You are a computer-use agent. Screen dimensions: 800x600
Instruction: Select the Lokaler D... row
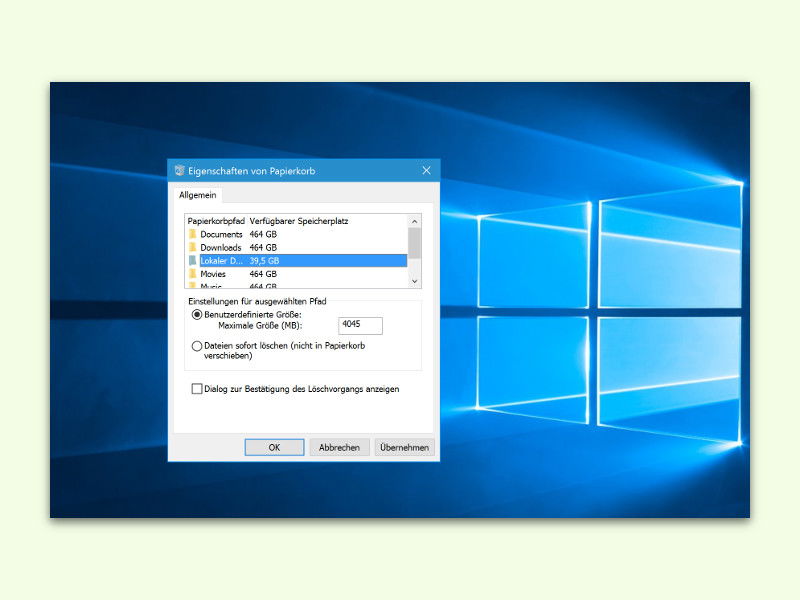[x=297, y=261]
